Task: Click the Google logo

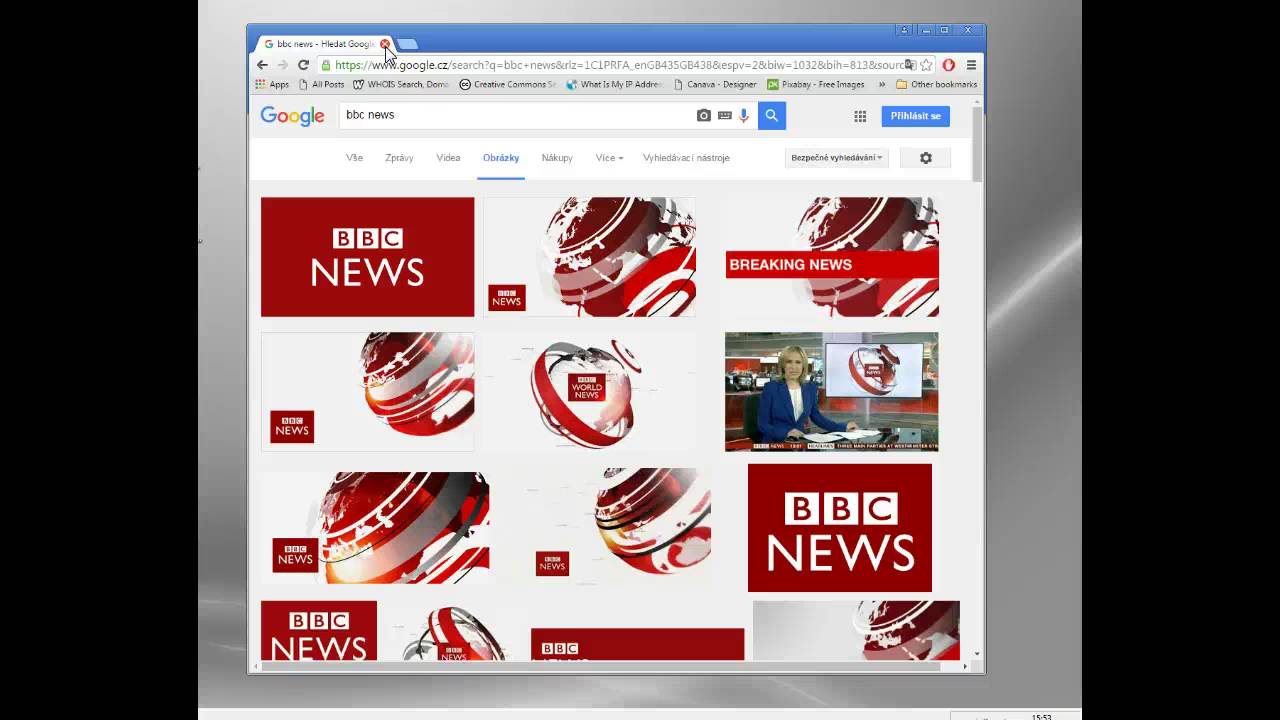Action: tap(292, 116)
